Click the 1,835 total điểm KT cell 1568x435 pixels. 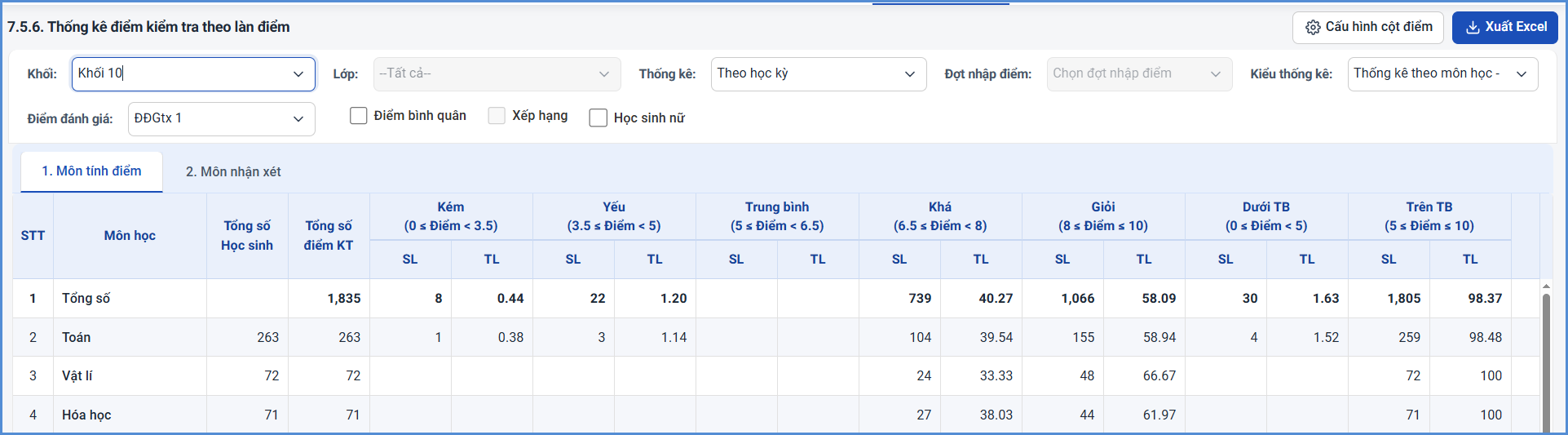[x=329, y=299]
